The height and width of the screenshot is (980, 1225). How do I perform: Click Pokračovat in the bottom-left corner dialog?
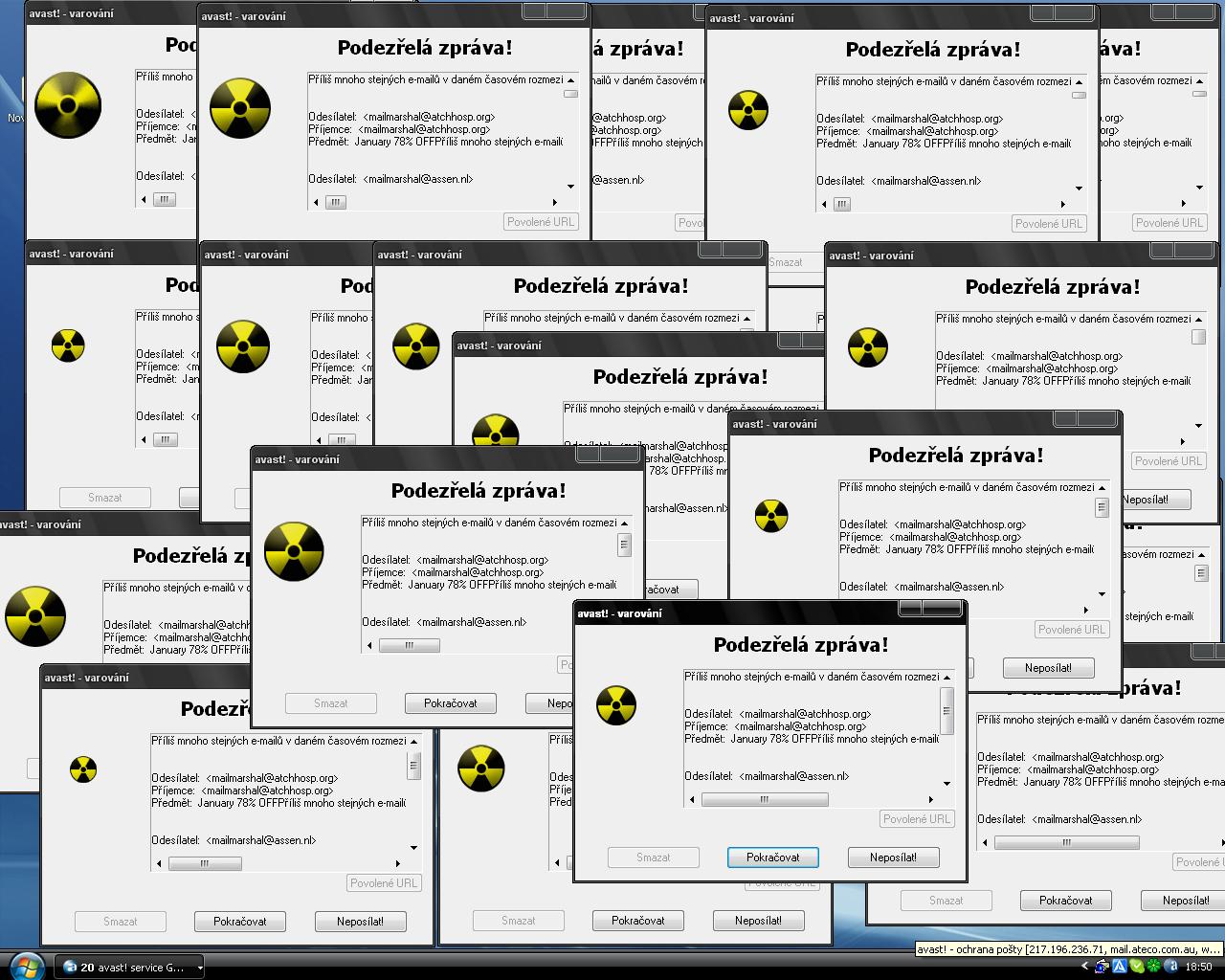click(240, 922)
